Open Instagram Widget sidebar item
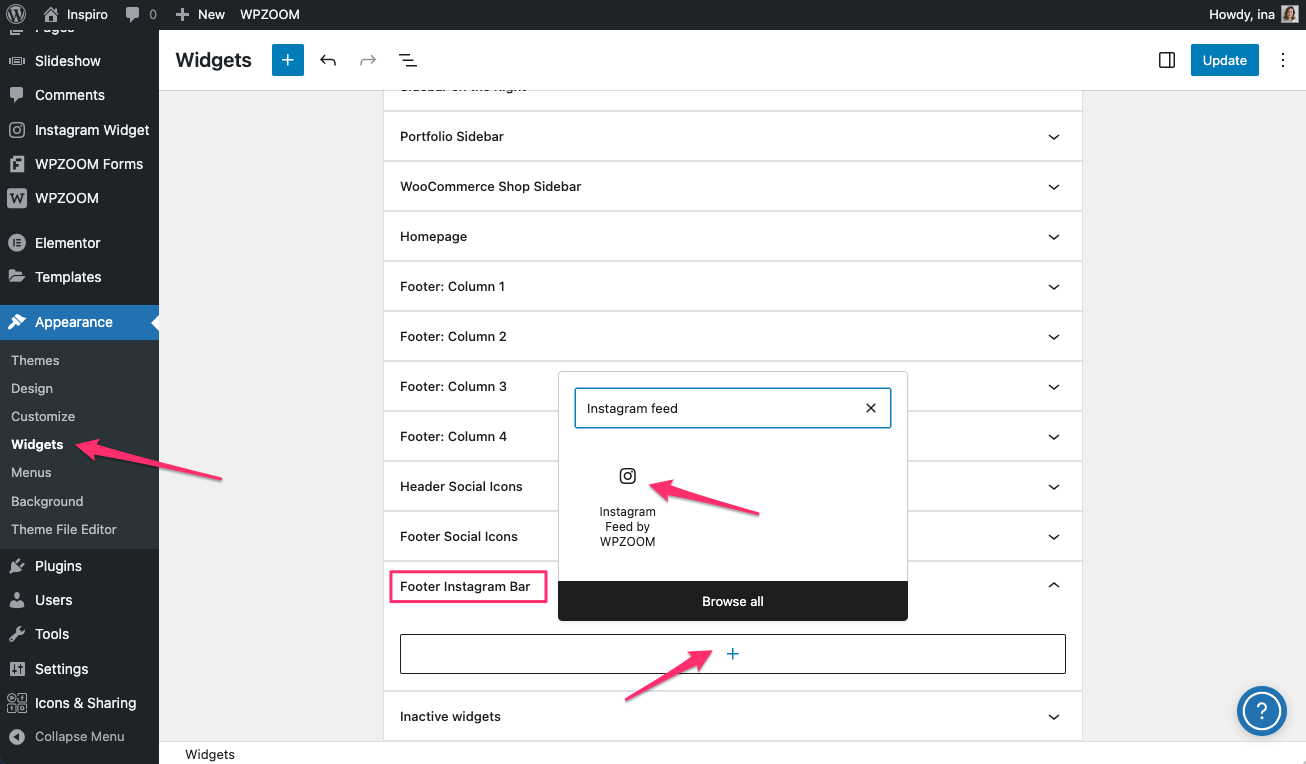Screen dimensions: 1306x764 (79, 130)
